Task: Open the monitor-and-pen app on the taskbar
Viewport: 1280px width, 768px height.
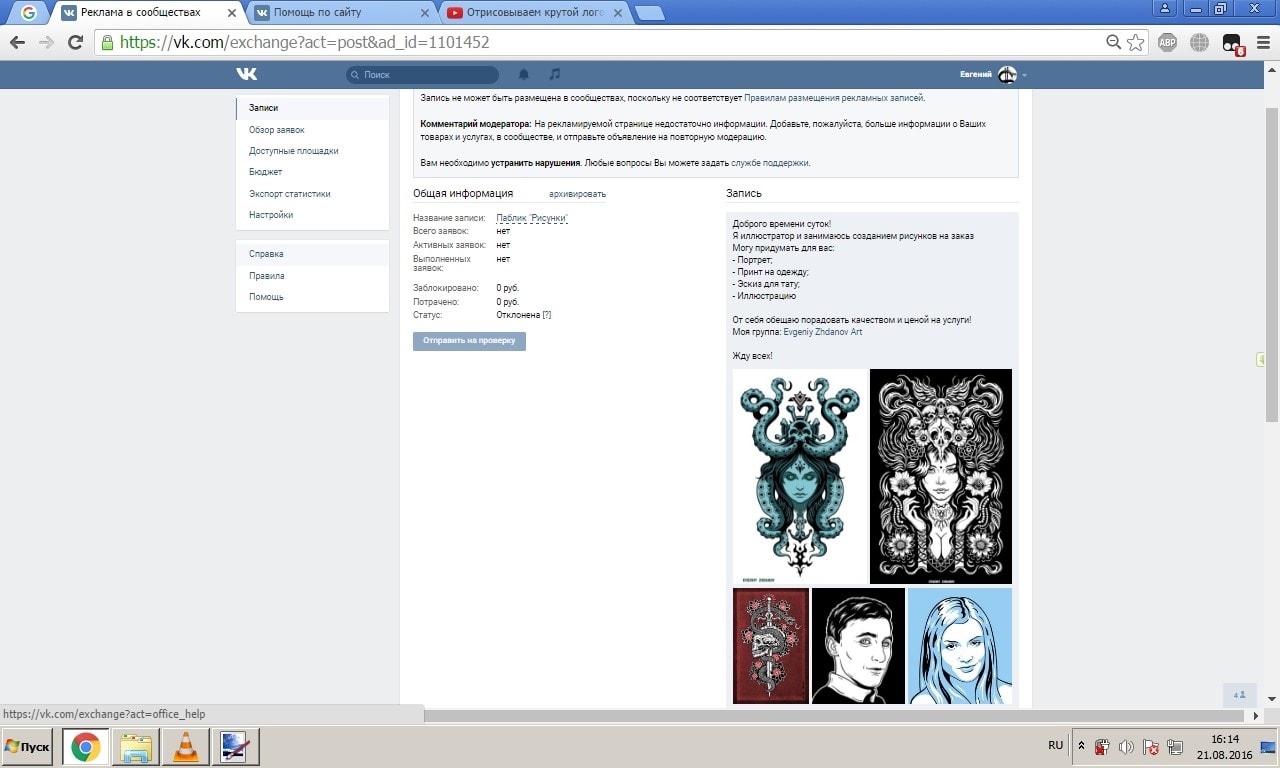Action: 236,747
